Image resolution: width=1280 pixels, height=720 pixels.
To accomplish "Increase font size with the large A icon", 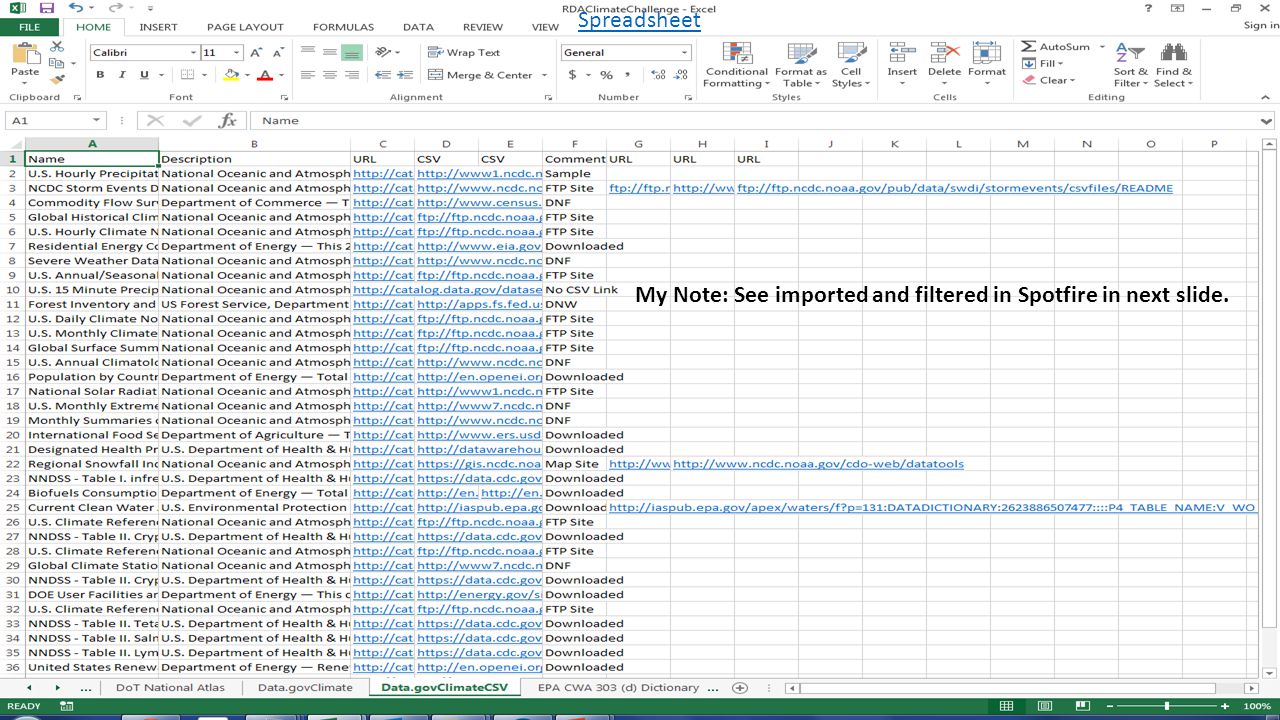I will (256, 52).
